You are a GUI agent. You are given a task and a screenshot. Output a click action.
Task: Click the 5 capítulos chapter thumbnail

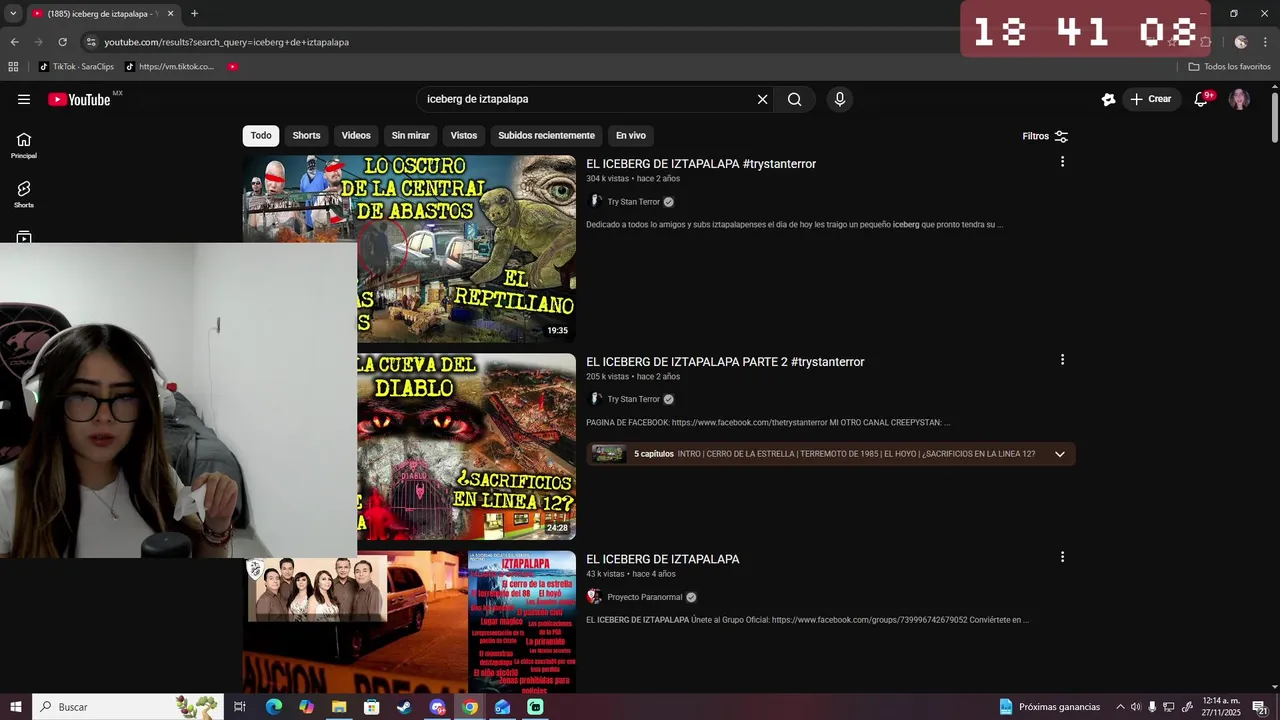tap(609, 454)
